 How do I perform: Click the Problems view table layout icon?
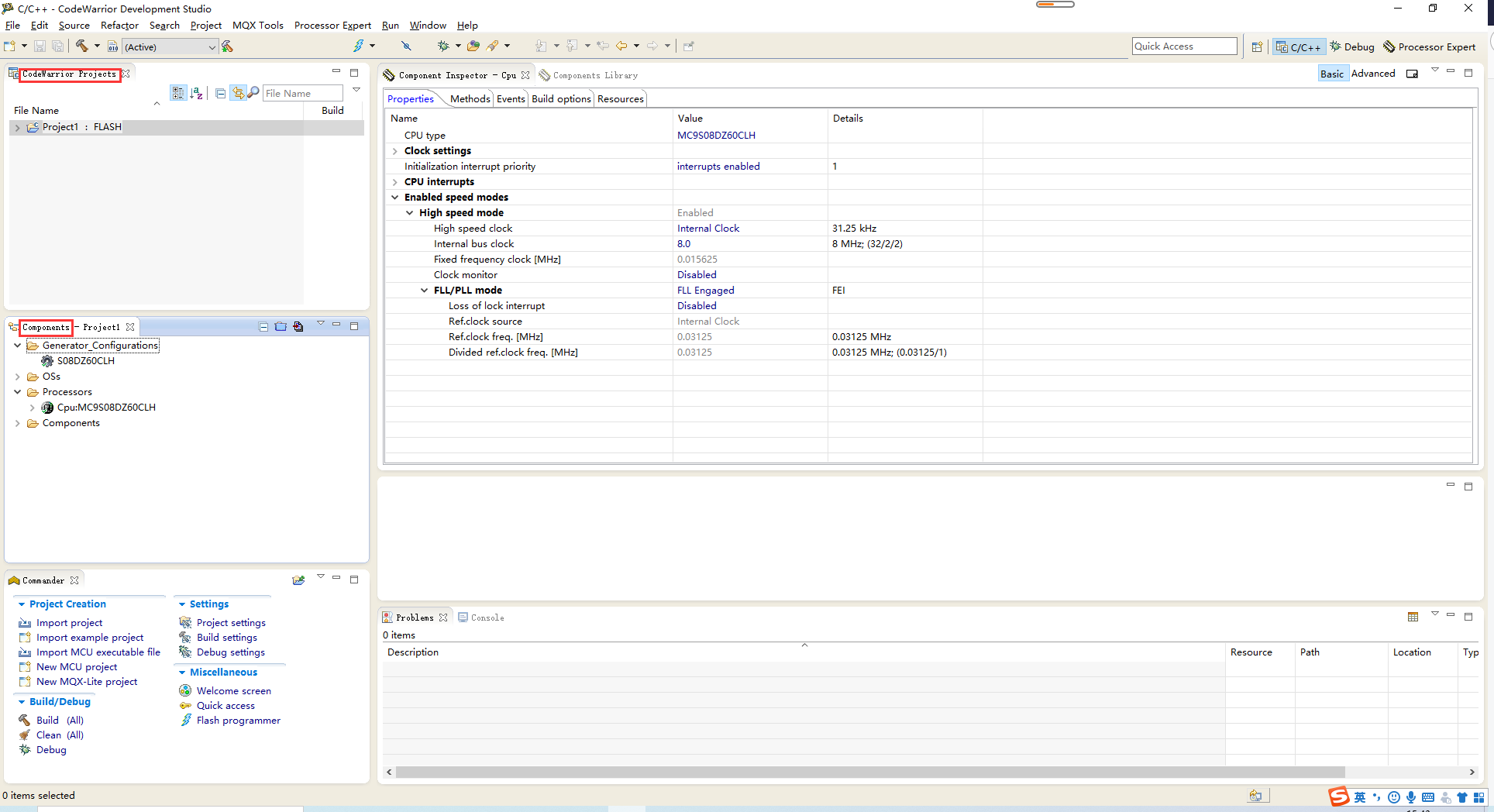pyautogui.click(x=1413, y=617)
